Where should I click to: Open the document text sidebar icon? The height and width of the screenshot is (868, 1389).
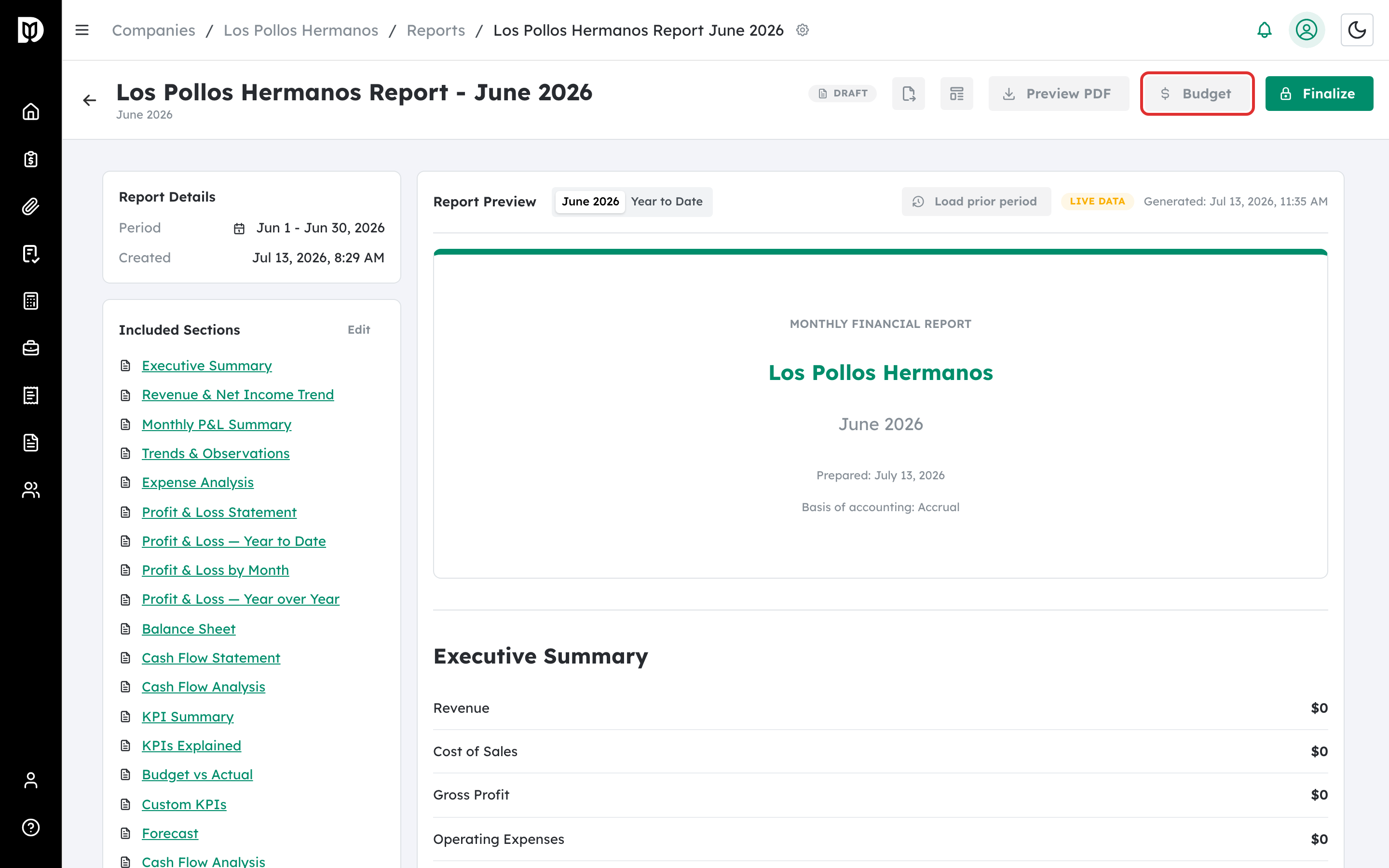pyautogui.click(x=30, y=443)
